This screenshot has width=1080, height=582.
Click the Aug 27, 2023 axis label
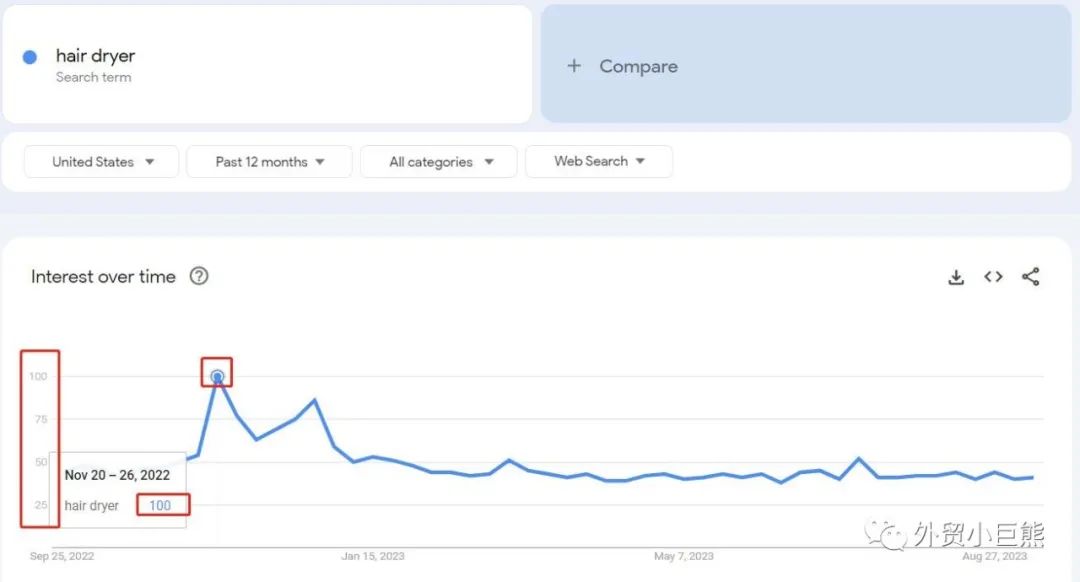pyautogui.click(x=994, y=556)
